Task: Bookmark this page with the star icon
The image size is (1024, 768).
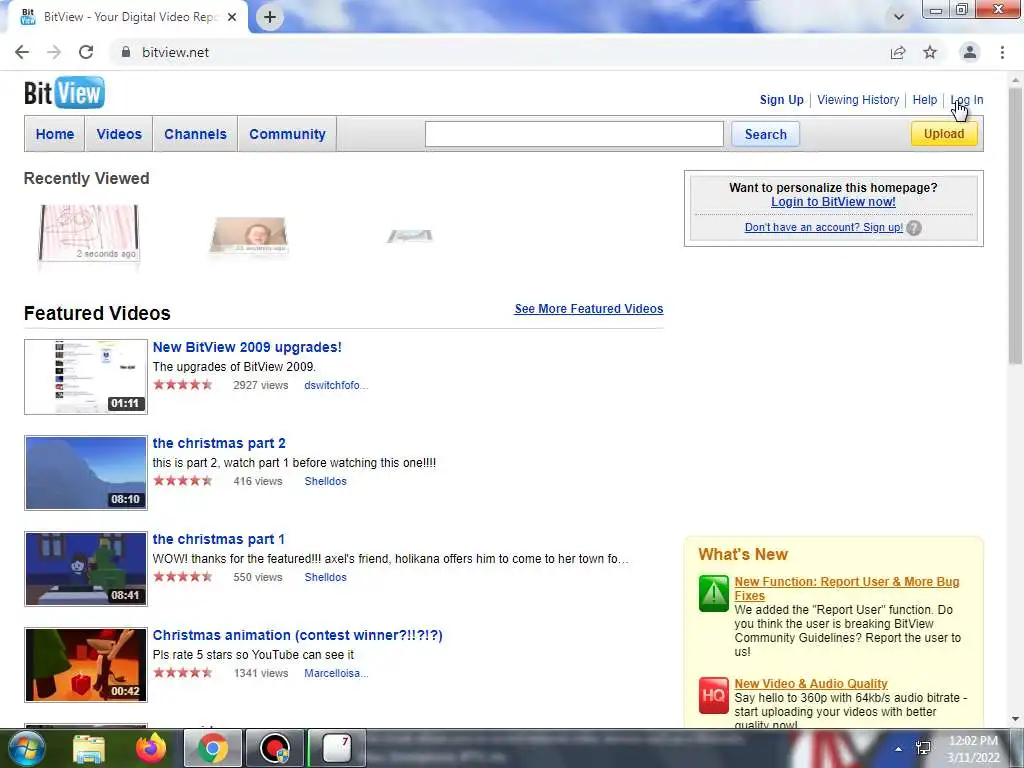Action: click(x=930, y=52)
